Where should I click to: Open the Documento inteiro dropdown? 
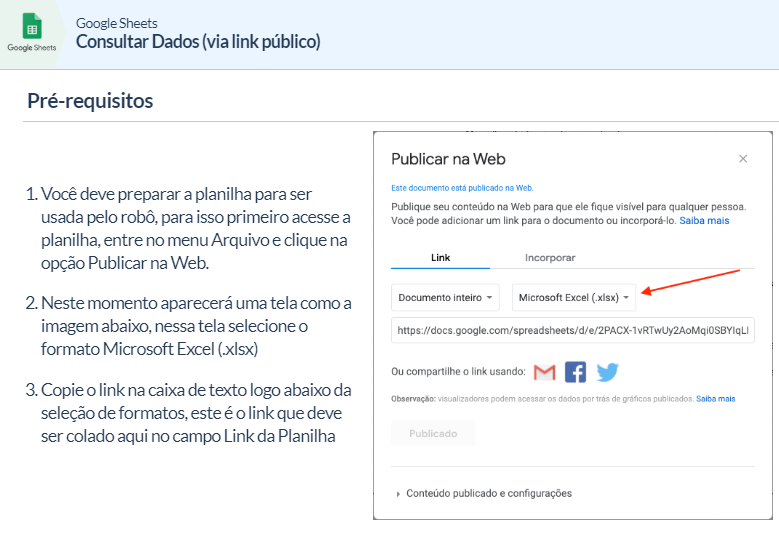445,298
